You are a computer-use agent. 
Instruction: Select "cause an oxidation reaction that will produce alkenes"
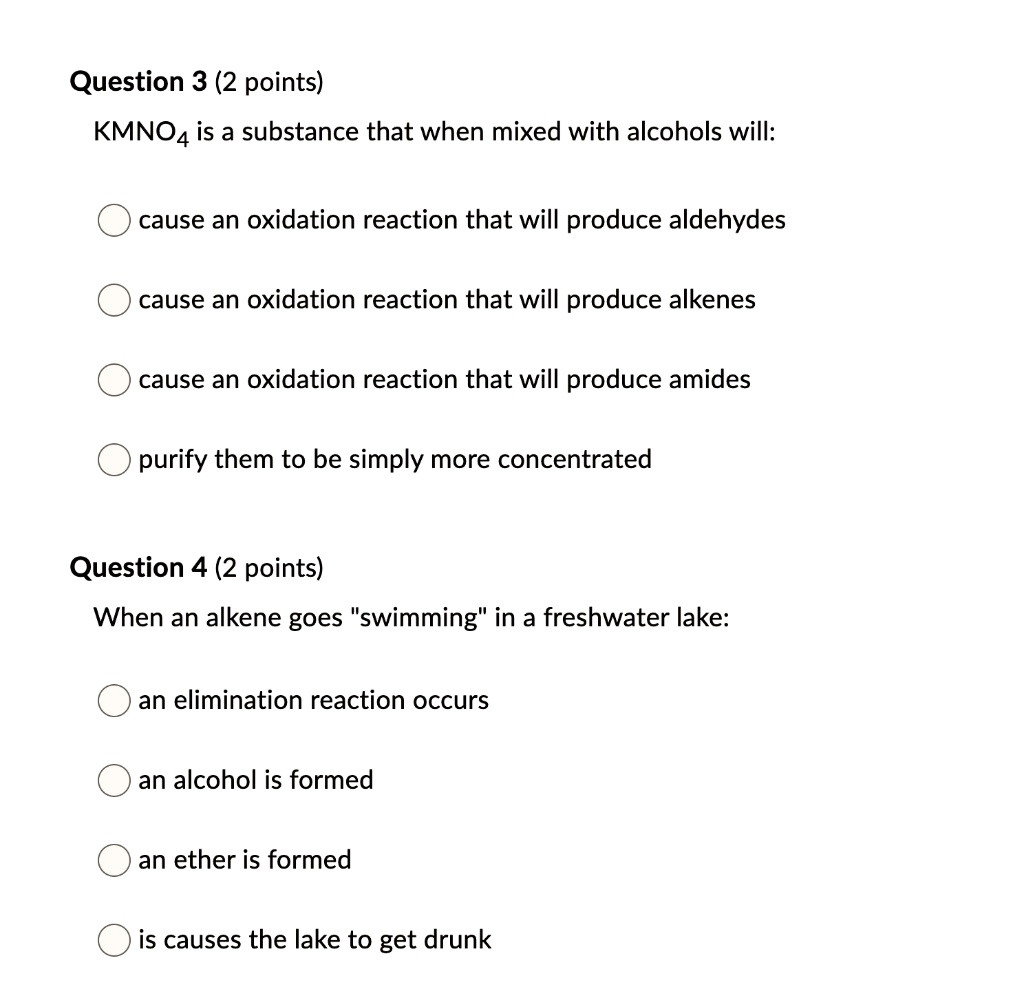(114, 299)
